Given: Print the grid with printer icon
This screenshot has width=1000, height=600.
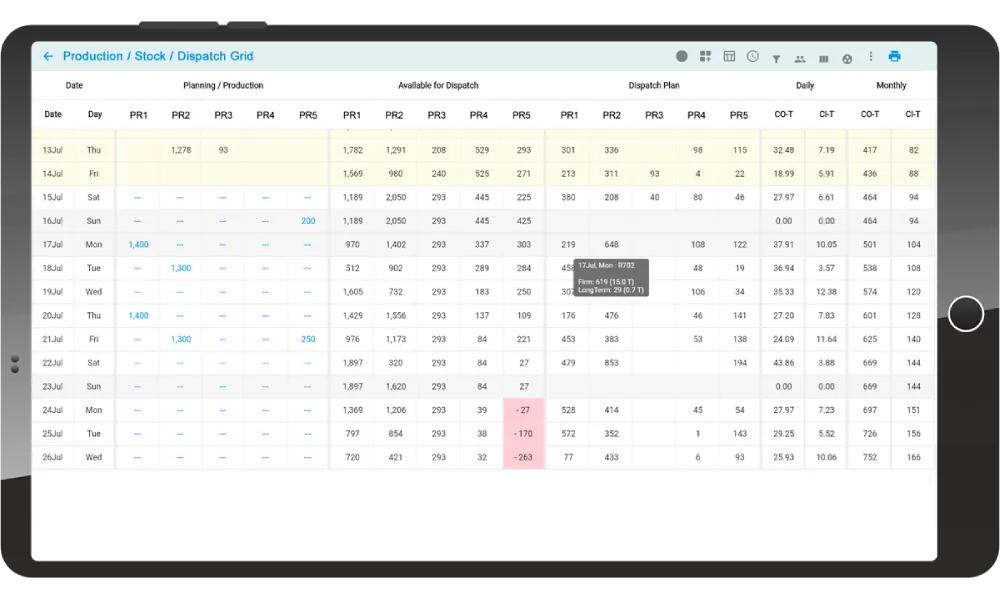Looking at the screenshot, I should [x=895, y=57].
